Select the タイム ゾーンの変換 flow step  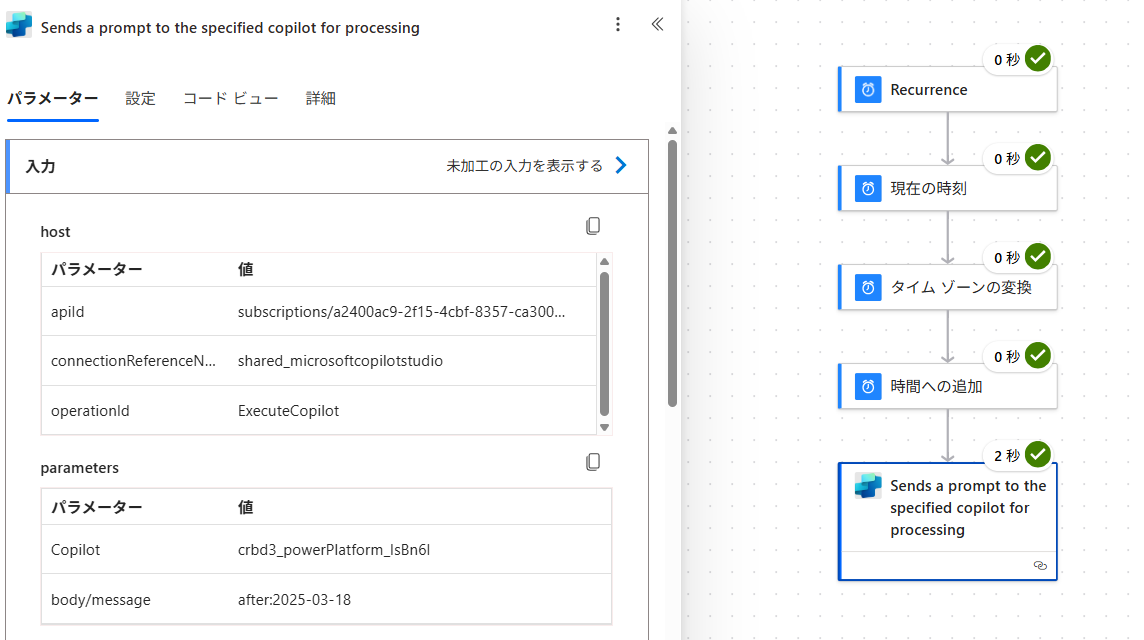pos(948,288)
